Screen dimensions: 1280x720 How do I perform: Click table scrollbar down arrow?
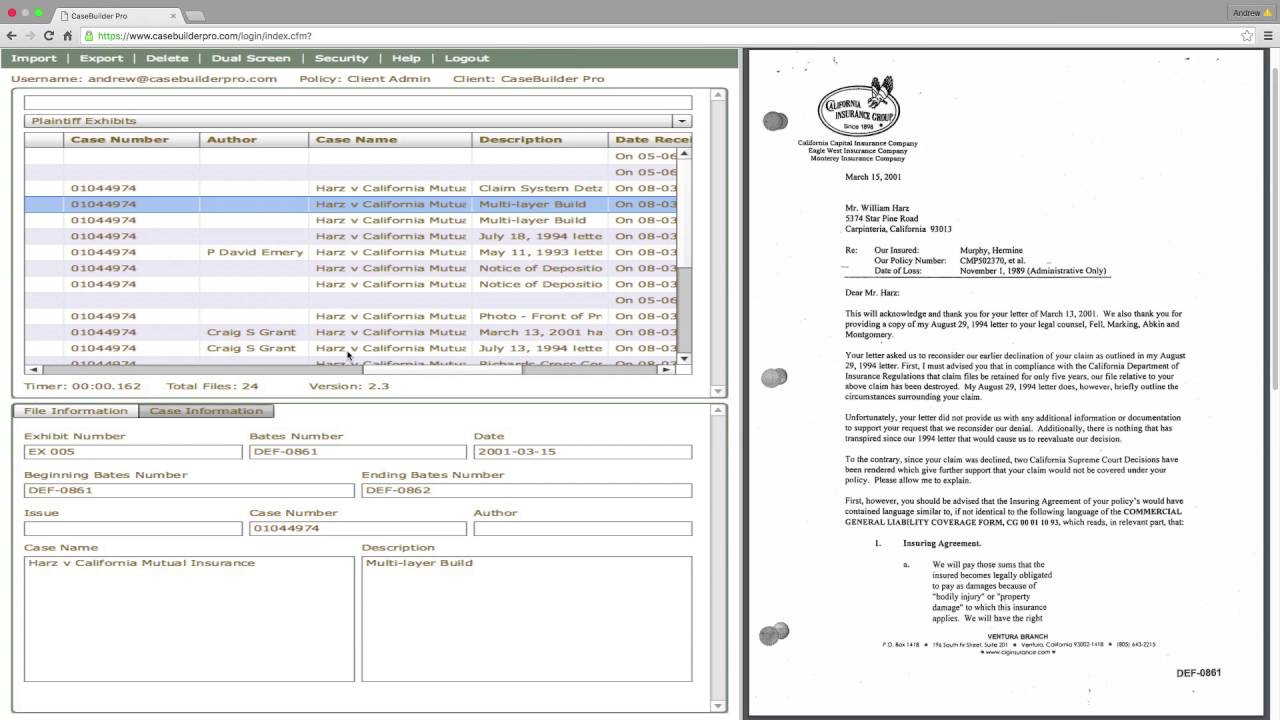pyautogui.click(x=685, y=358)
